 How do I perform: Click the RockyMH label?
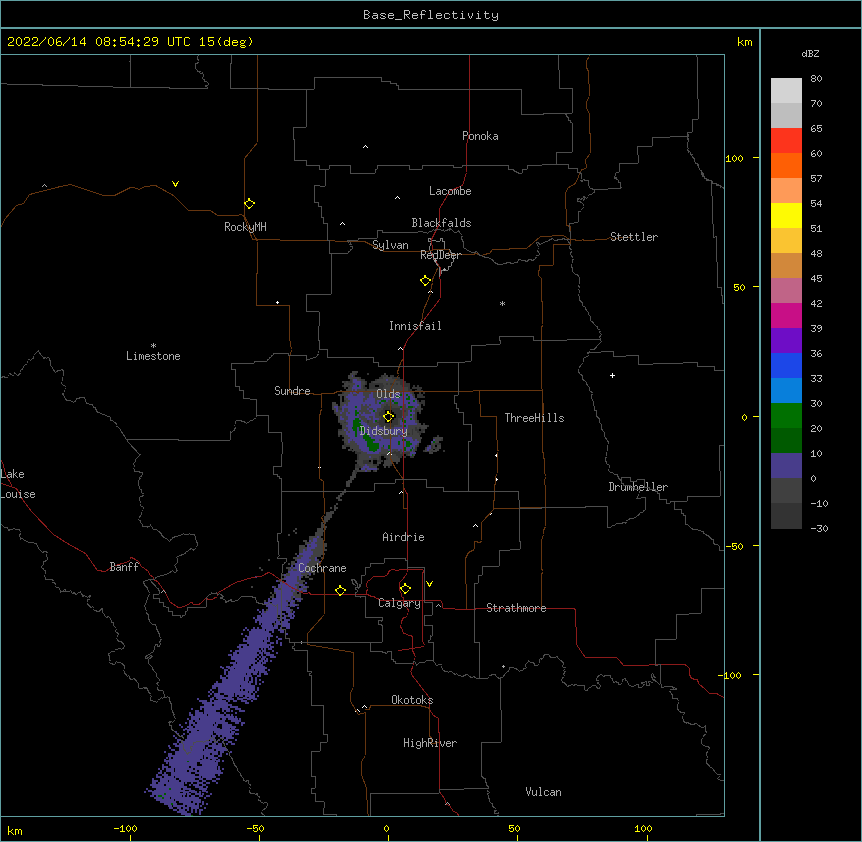click(245, 227)
